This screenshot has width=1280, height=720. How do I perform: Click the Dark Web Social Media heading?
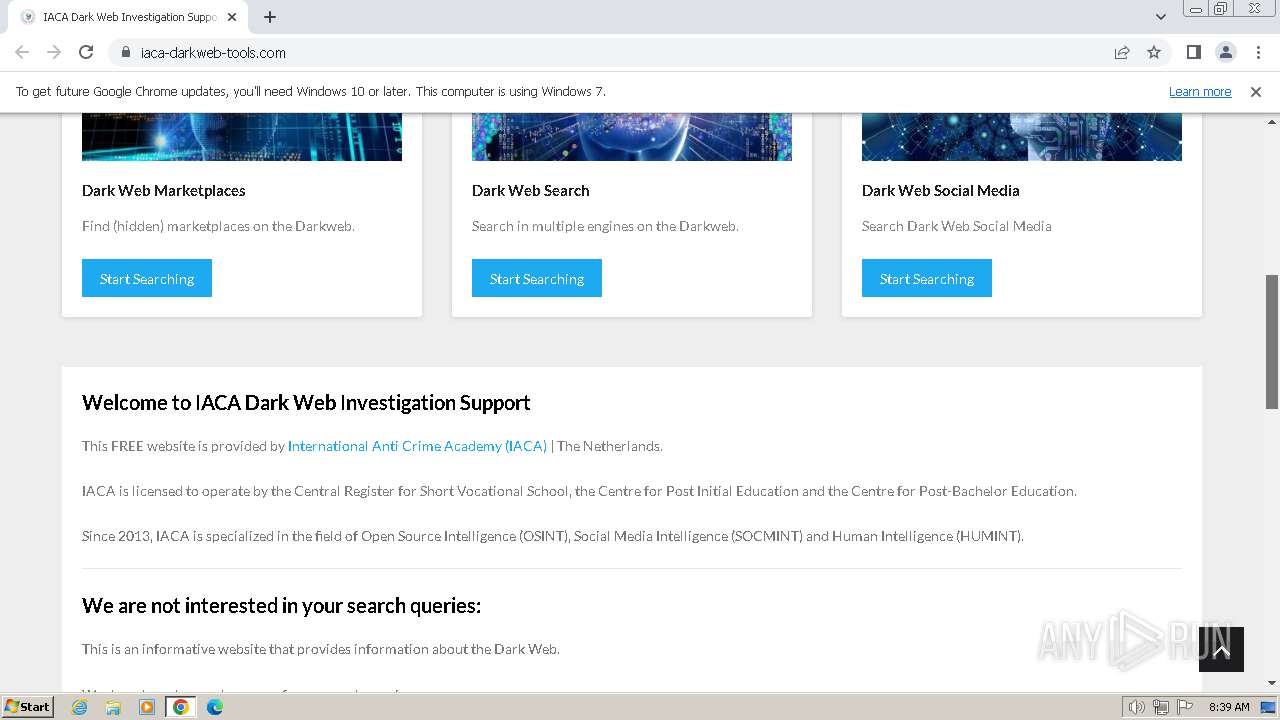[x=941, y=190]
